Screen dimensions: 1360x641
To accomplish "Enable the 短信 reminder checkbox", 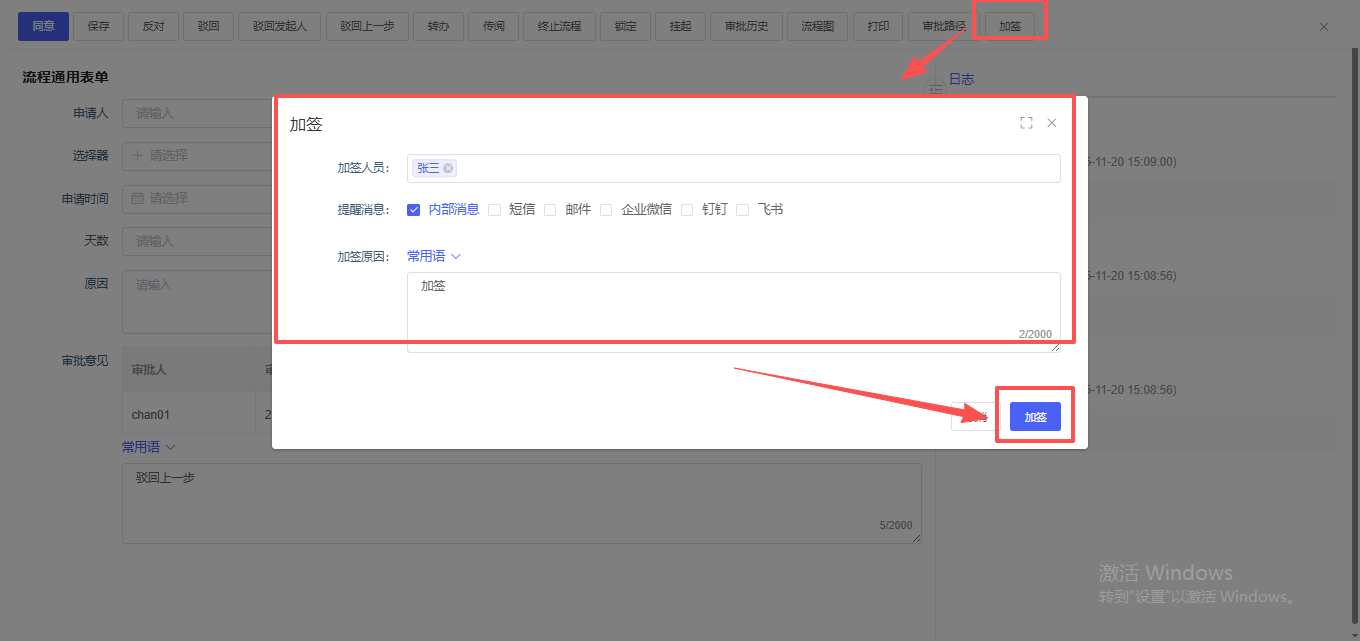I will (494, 210).
